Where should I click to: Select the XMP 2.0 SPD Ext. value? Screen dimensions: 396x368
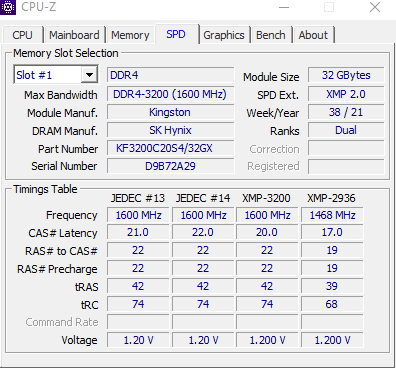346,94
